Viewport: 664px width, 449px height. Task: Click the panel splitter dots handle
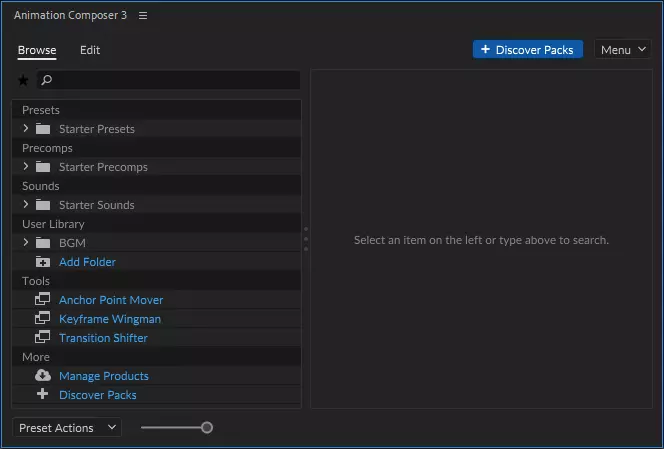(306, 239)
